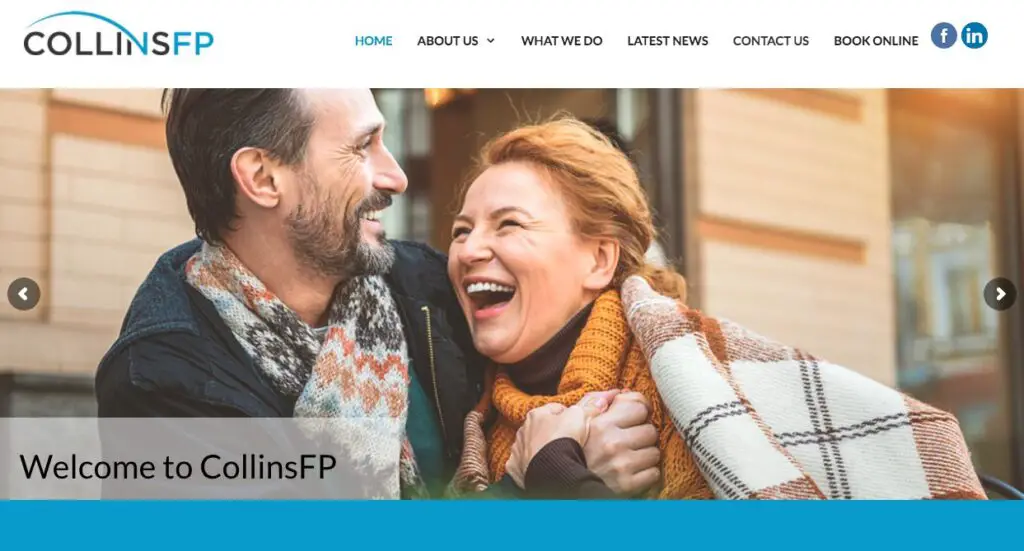
Task: Open the What We Do page
Action: click(x=562, y=40)
